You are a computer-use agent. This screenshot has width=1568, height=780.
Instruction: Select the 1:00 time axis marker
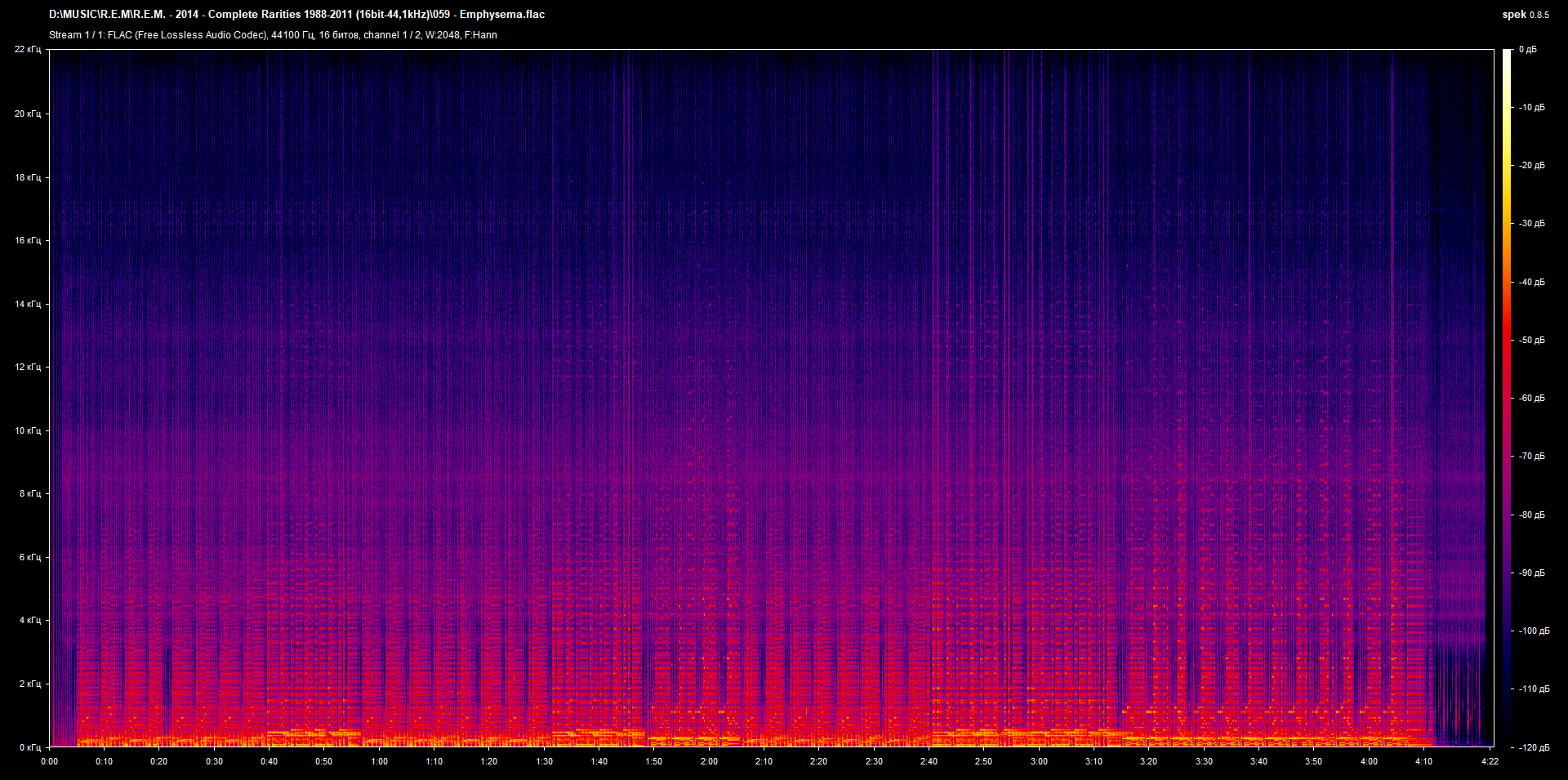point(380,761)
